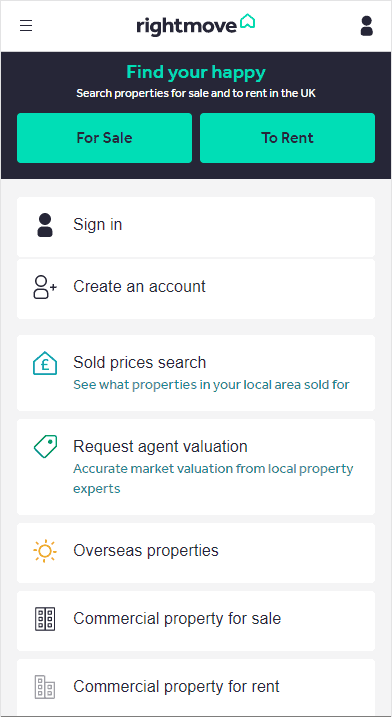
Task: Select the To Rent button
Action: [287, 138]
